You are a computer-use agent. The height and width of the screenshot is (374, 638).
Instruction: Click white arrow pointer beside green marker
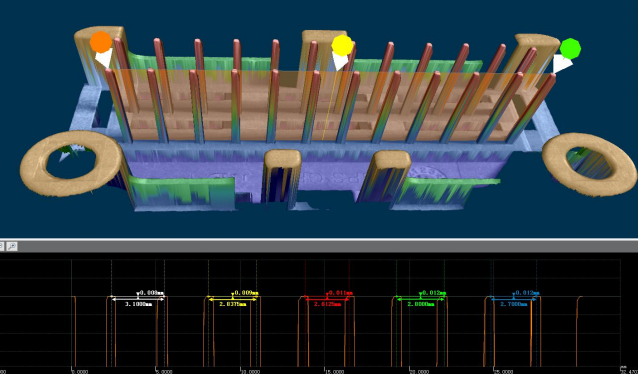562,63
